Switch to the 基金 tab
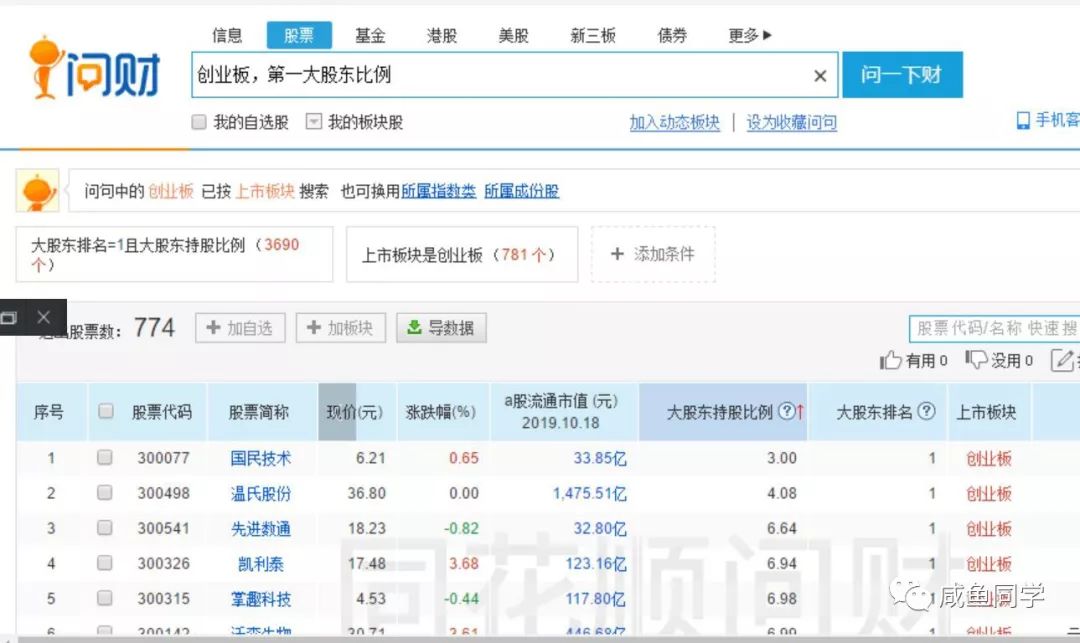 coord(371,35)
